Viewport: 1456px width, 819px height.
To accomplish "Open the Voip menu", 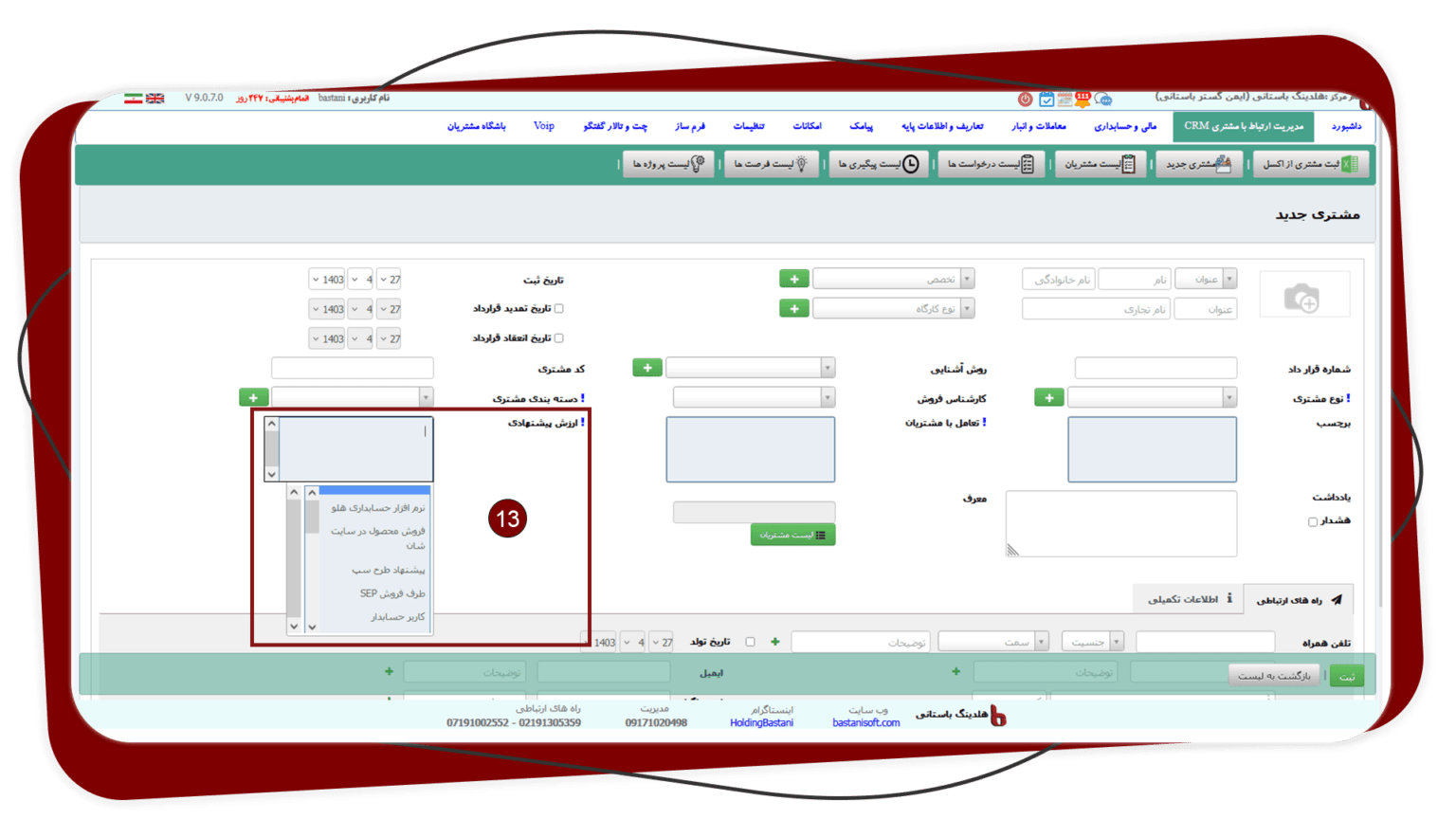I will (544, 126).
